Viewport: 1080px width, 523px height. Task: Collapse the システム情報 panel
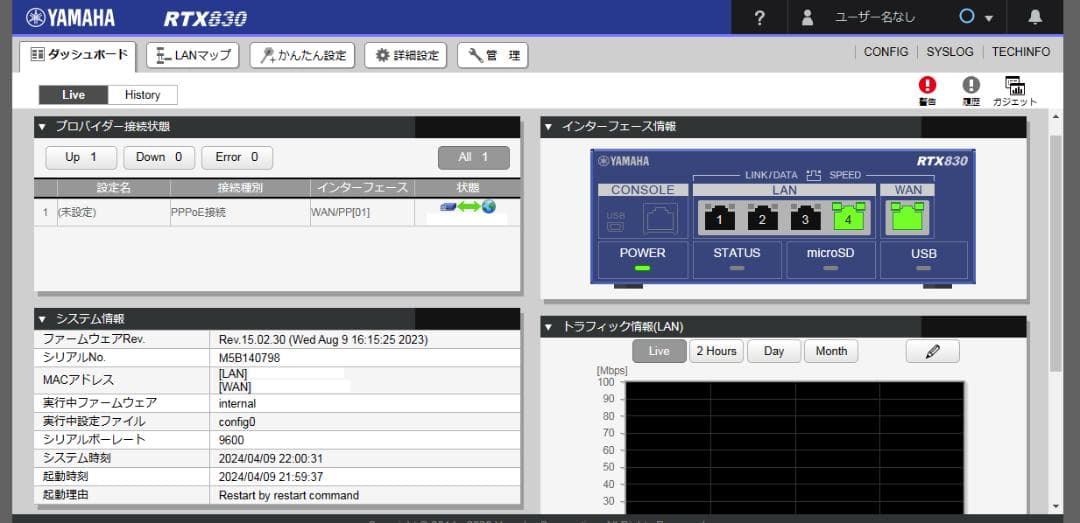[41, 319]
